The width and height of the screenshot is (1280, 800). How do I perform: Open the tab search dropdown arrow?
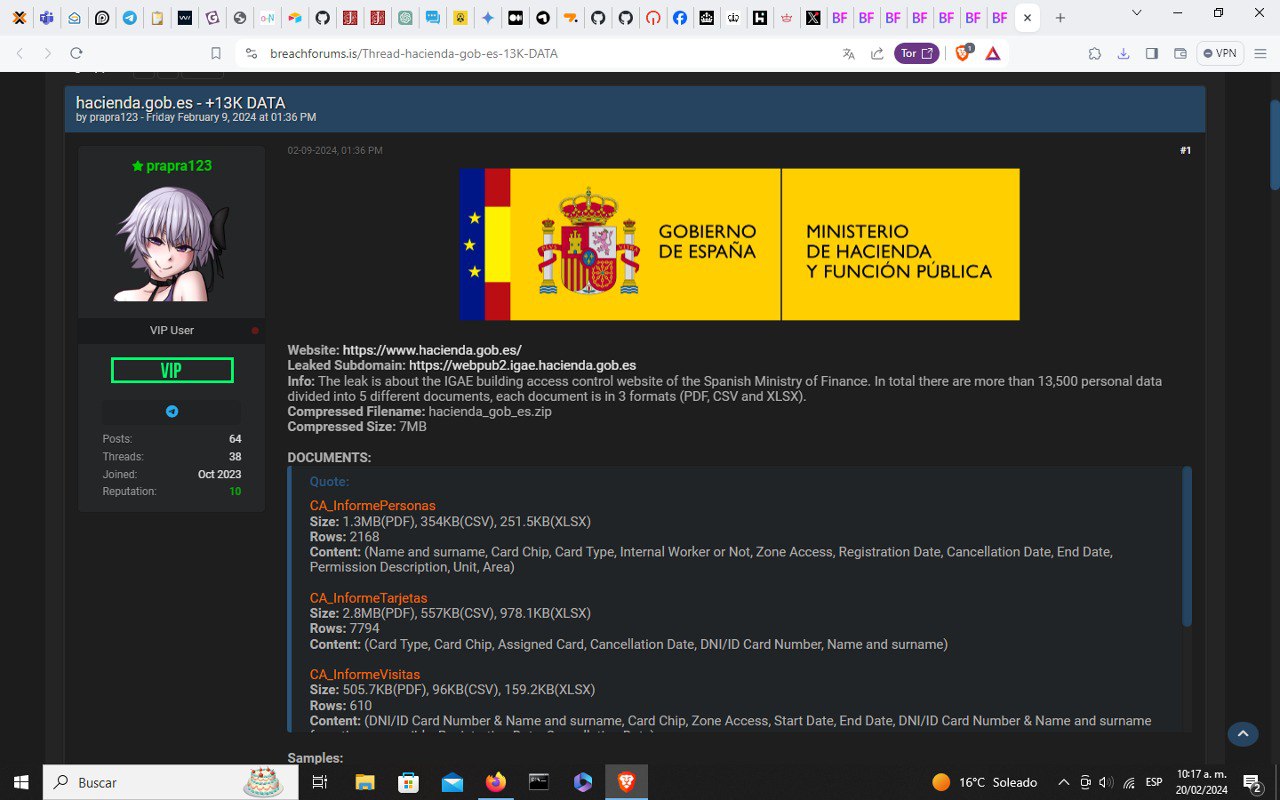pyautogui.click(x=1137, y=13)
